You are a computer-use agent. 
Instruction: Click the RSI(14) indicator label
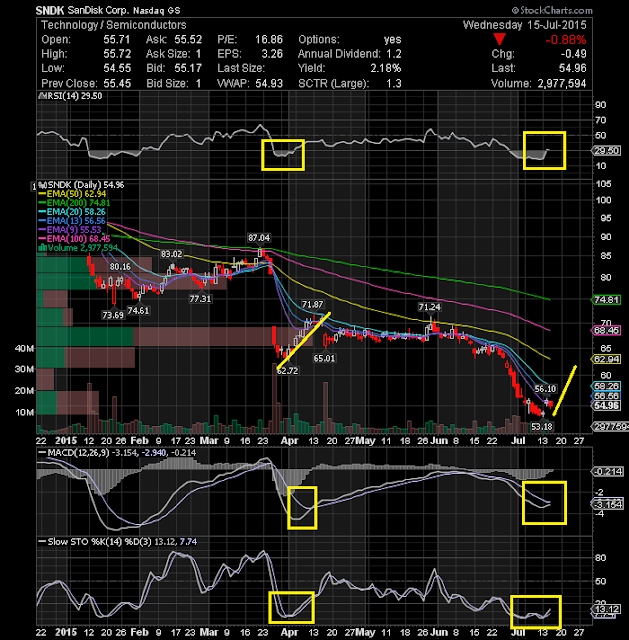click(70, 96)
